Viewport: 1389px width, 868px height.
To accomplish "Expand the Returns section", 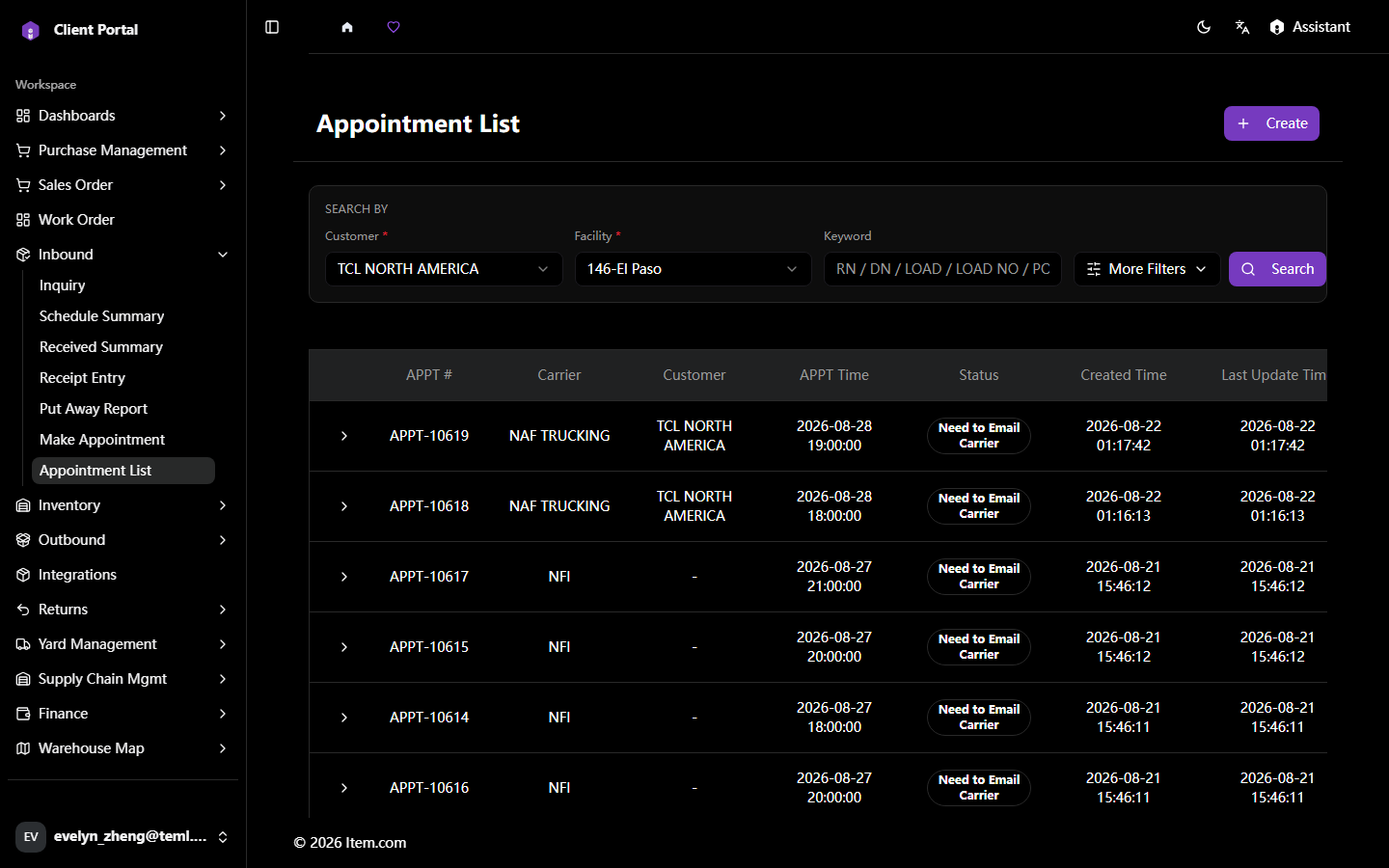I will pos(123,610).
